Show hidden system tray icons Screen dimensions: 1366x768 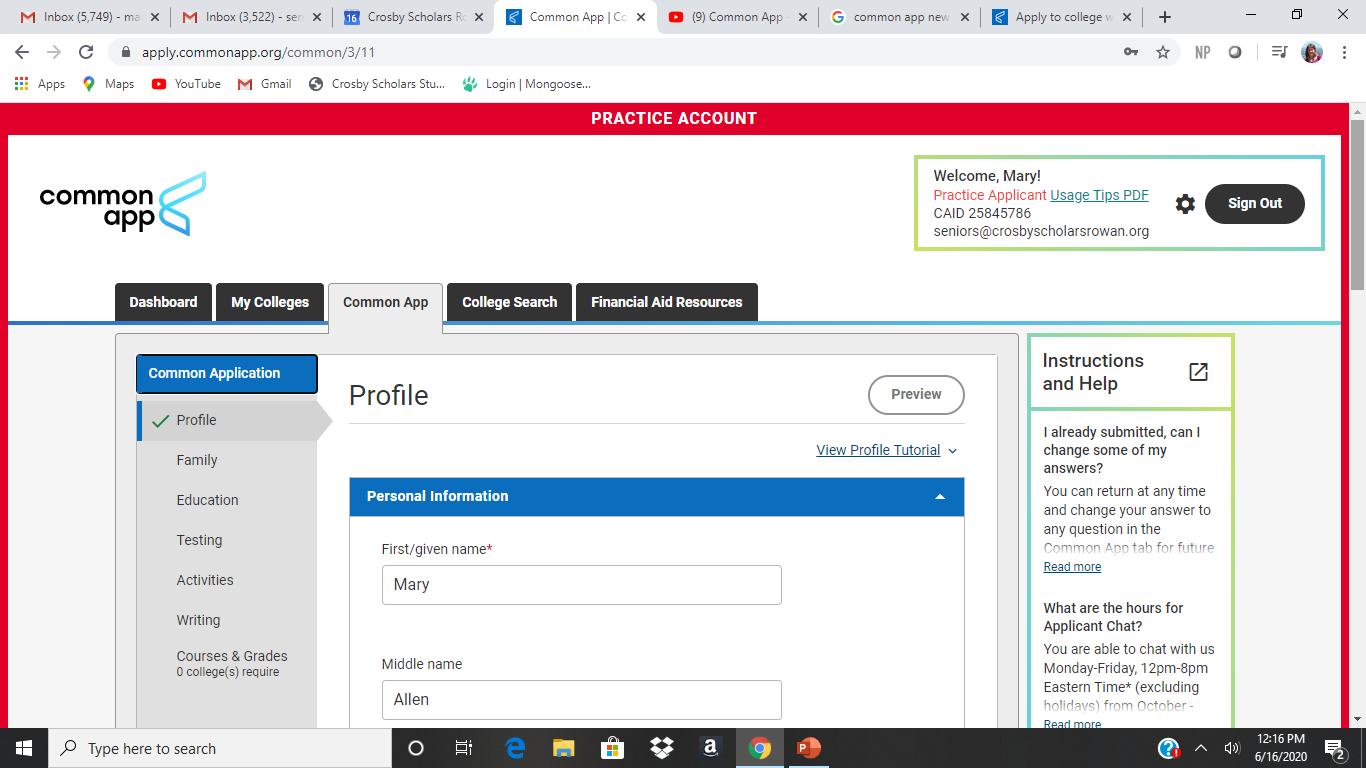pyautogui.click(x=1201, y=748)
